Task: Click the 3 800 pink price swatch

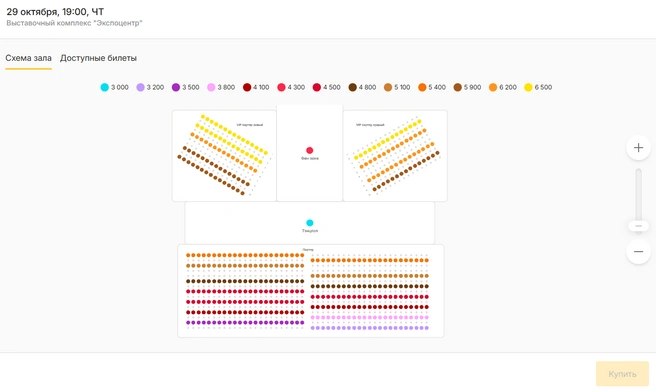Action: point(211,87)
